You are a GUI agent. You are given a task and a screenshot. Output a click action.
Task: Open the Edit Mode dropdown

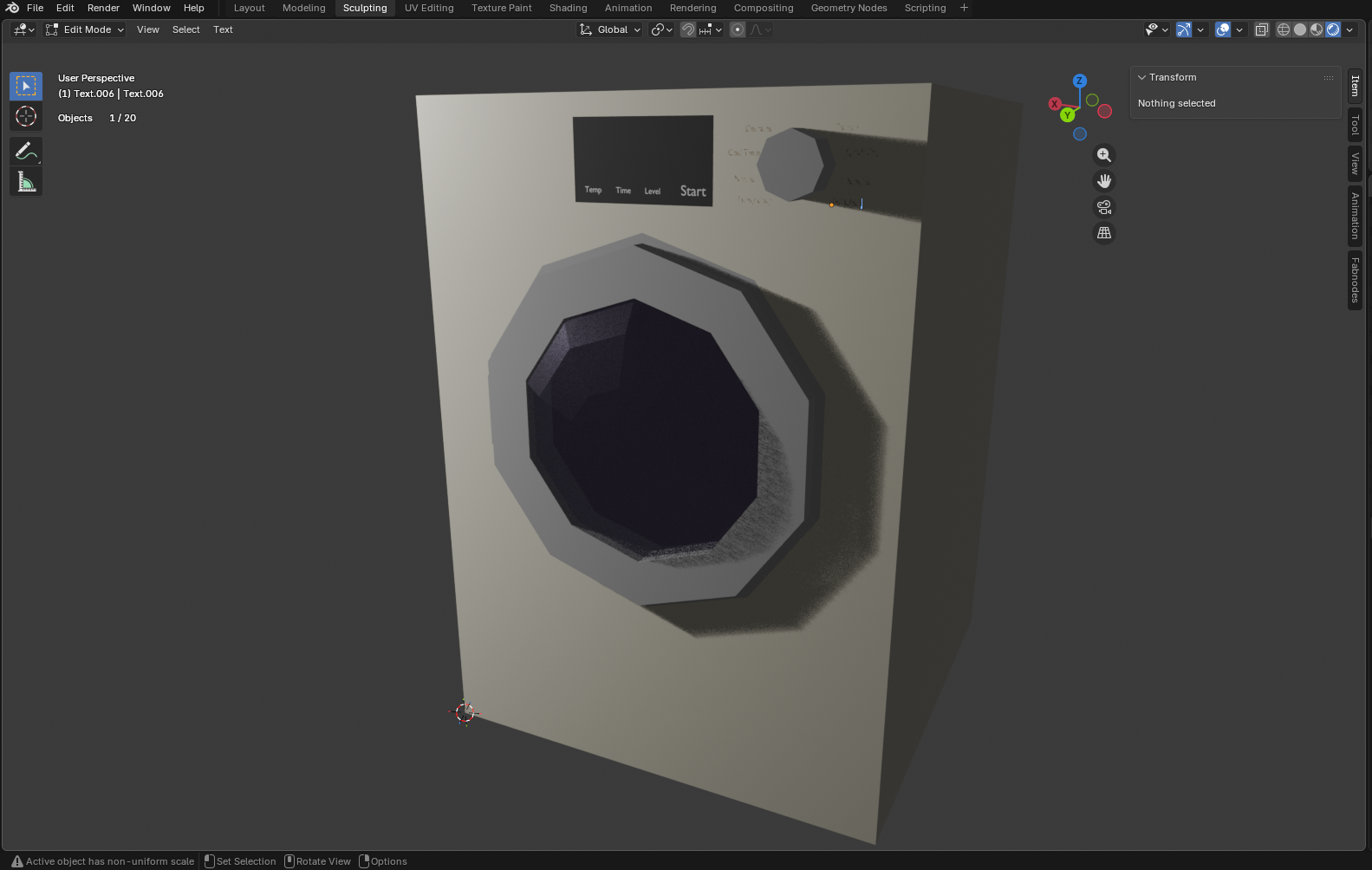pos(85,29)
